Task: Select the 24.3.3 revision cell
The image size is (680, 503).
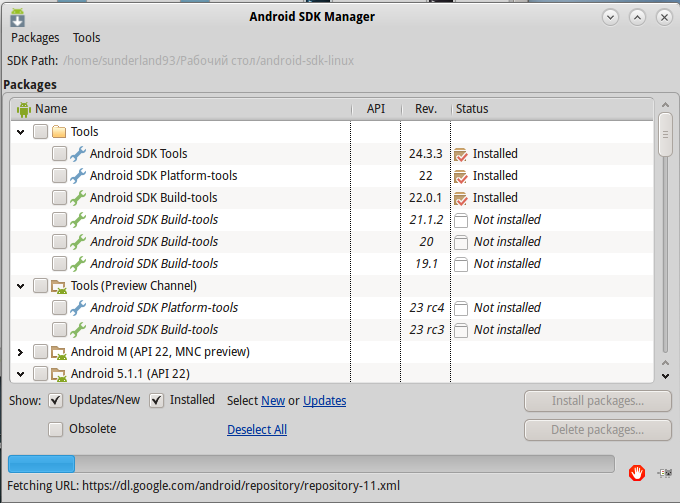Action: click(425, 154)
